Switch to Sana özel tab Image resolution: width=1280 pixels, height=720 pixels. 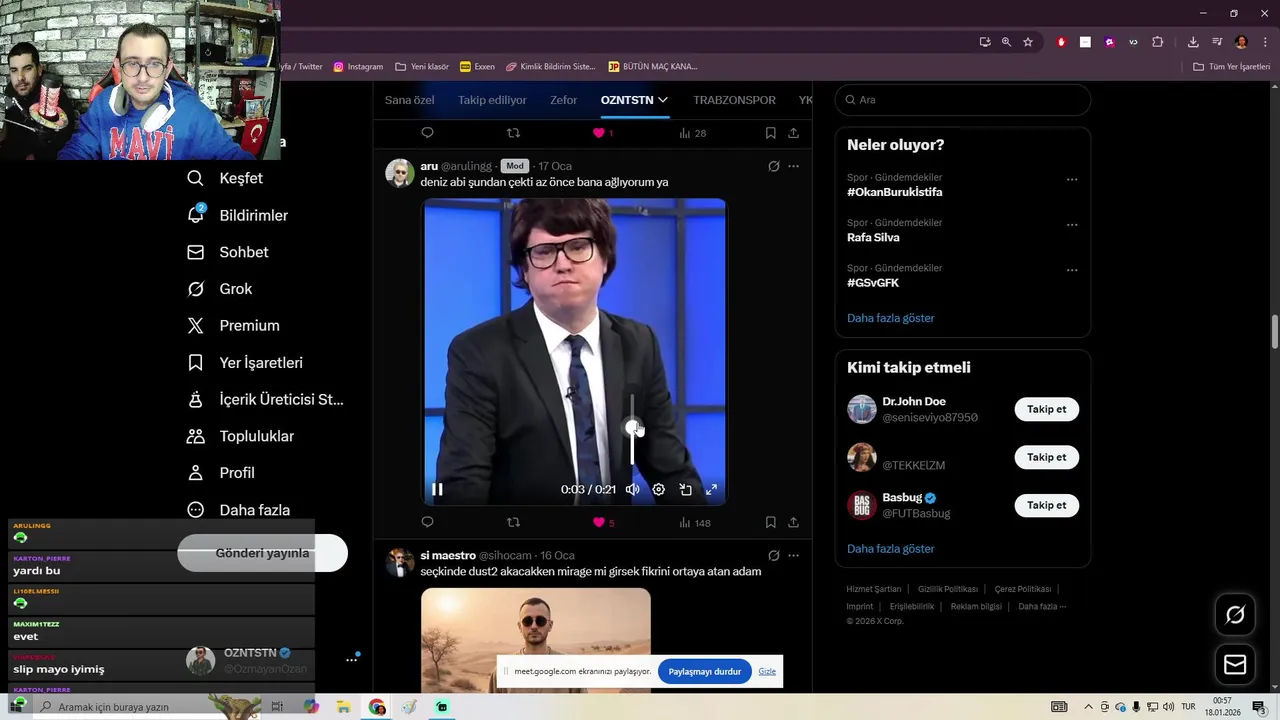pos(410,100)
